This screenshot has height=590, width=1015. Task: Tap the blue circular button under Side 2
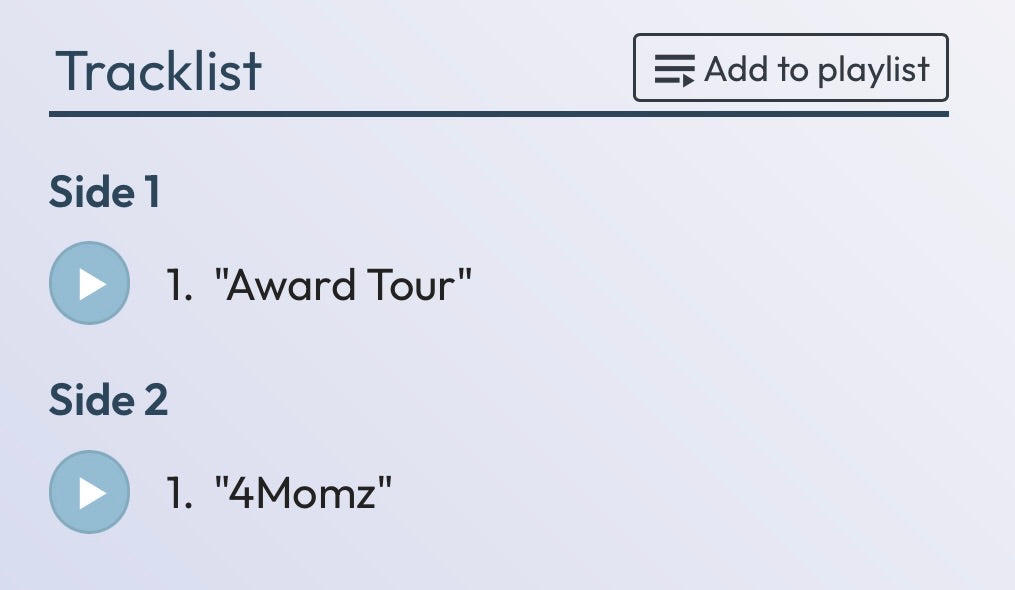point(89,492)
